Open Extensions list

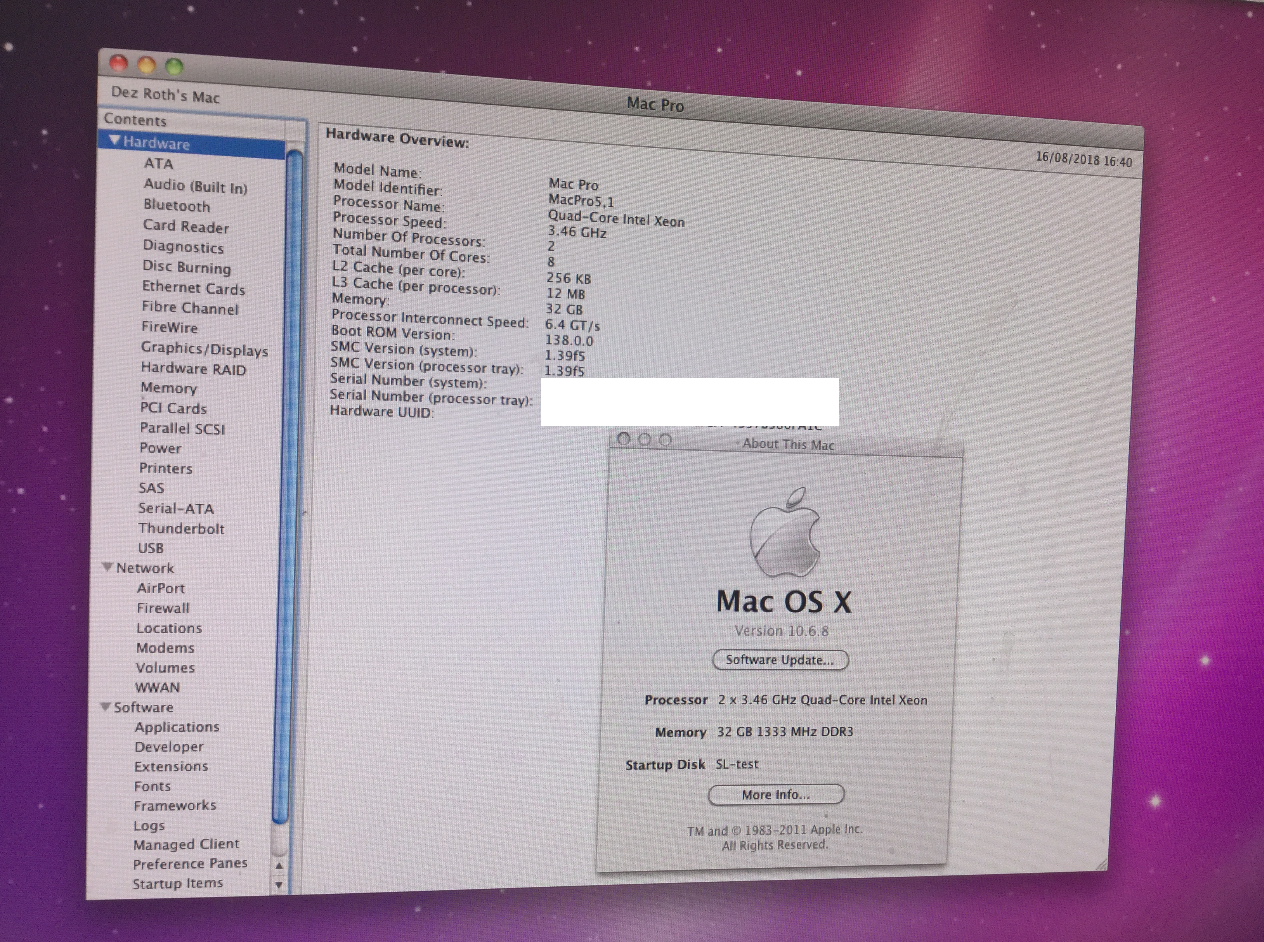pyautogui.click(x=171, y=766)
